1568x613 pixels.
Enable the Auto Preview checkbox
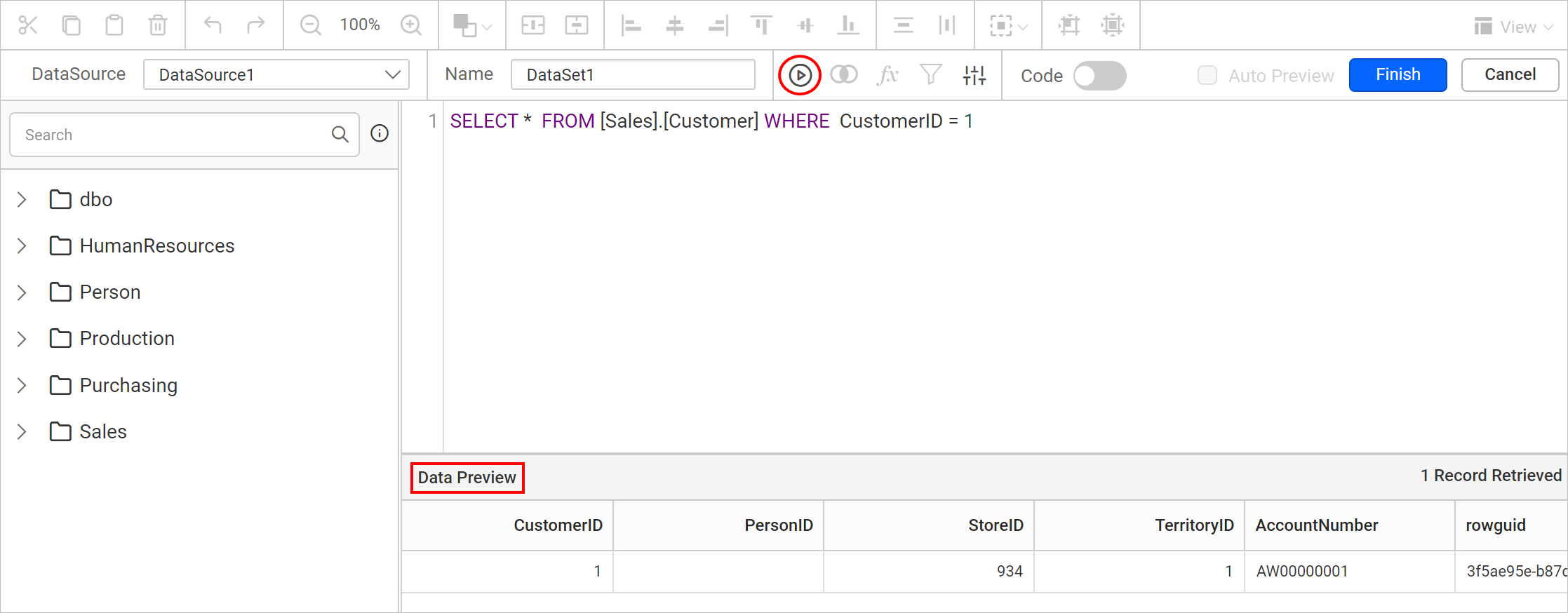point(1207,75)
